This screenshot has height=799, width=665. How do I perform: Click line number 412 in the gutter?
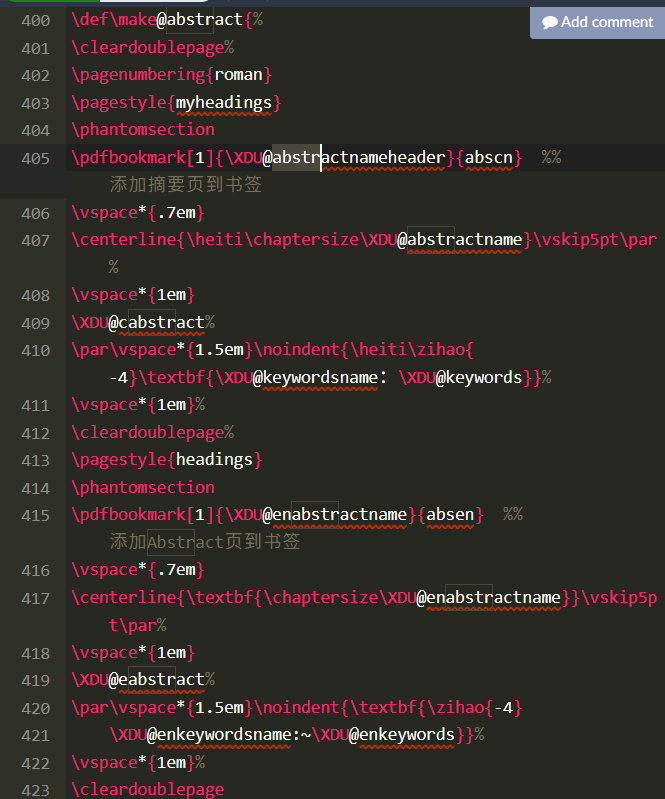pyautogui.click(x=35, y=432)
